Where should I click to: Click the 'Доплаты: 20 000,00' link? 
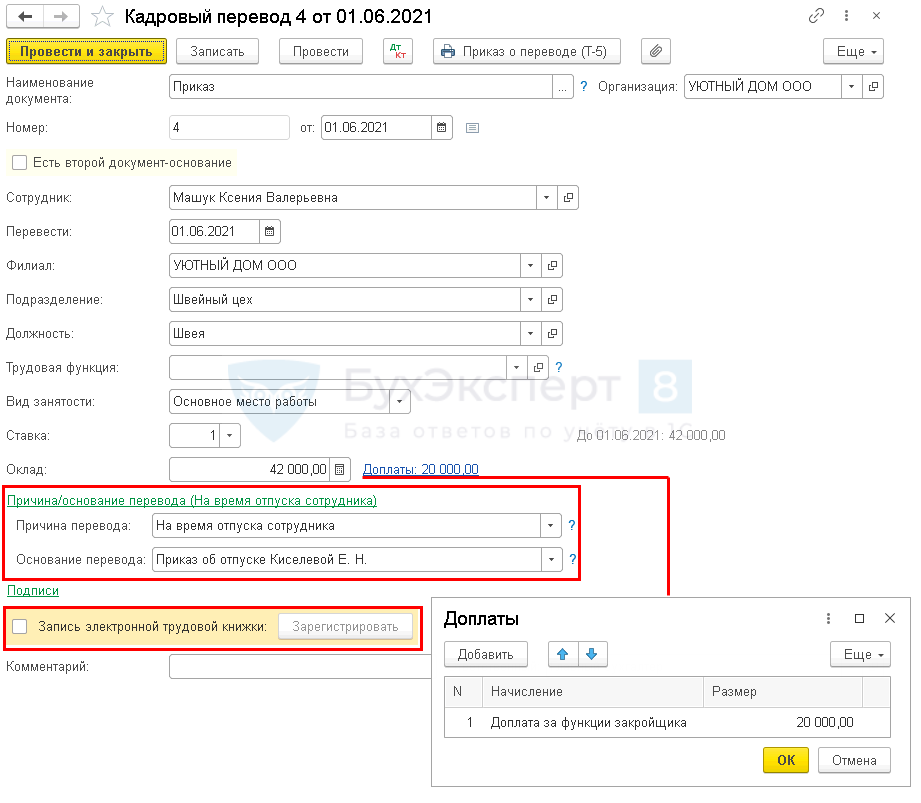[420, 469]
